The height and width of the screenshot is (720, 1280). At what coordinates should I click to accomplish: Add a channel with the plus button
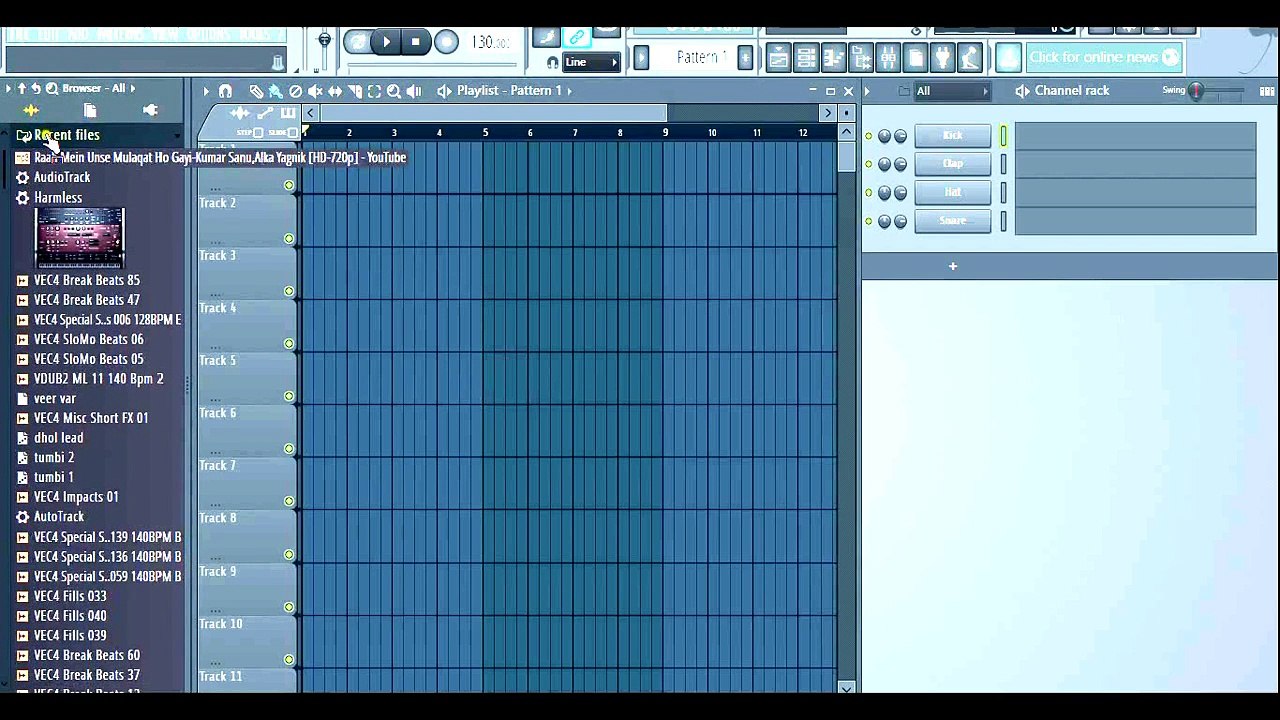pos(953,266)
